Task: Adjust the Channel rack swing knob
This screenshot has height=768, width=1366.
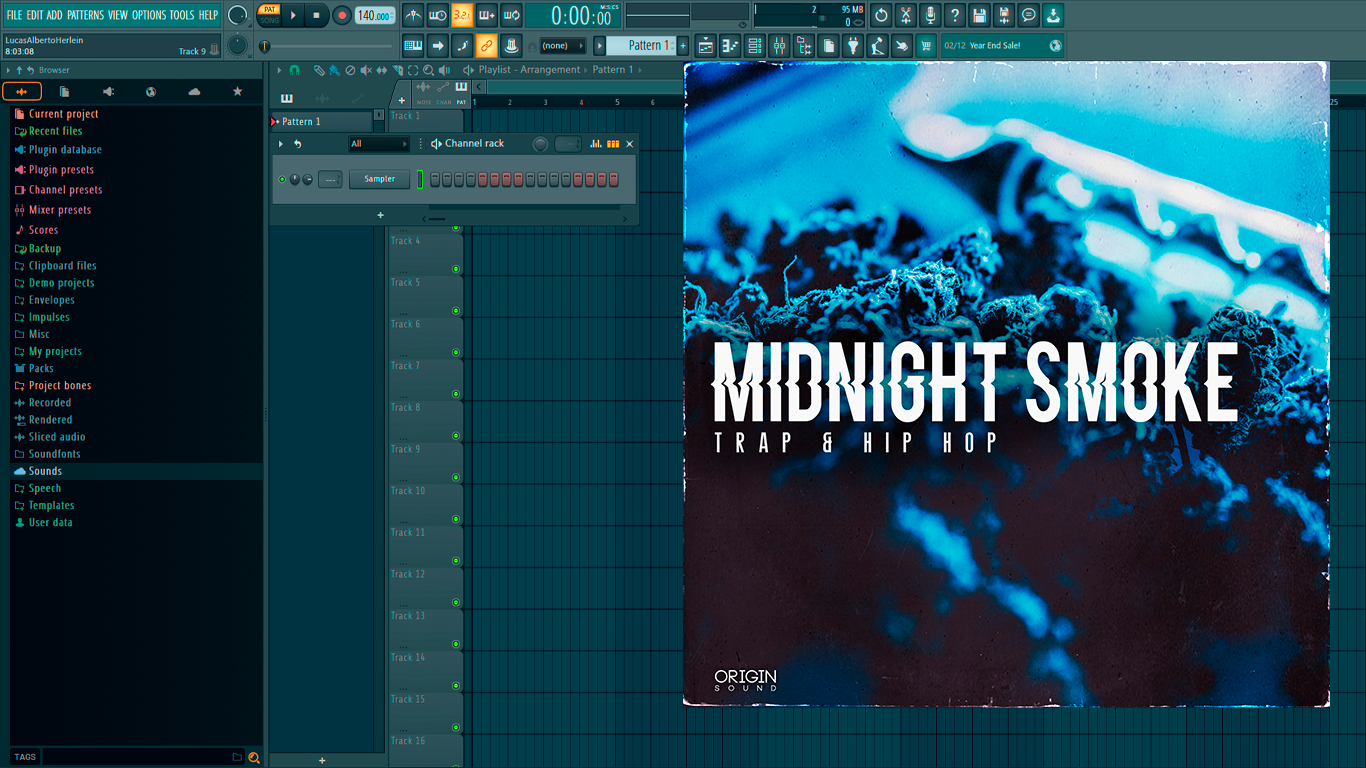Action: click(540, 144)
